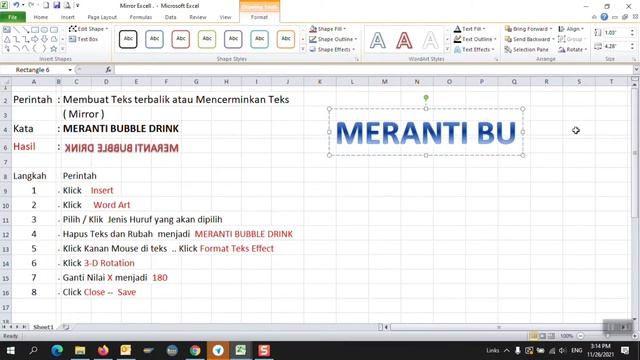Open the Text Effects dropdown
This screenshot has height=360, width=640.
click(474, 49)
